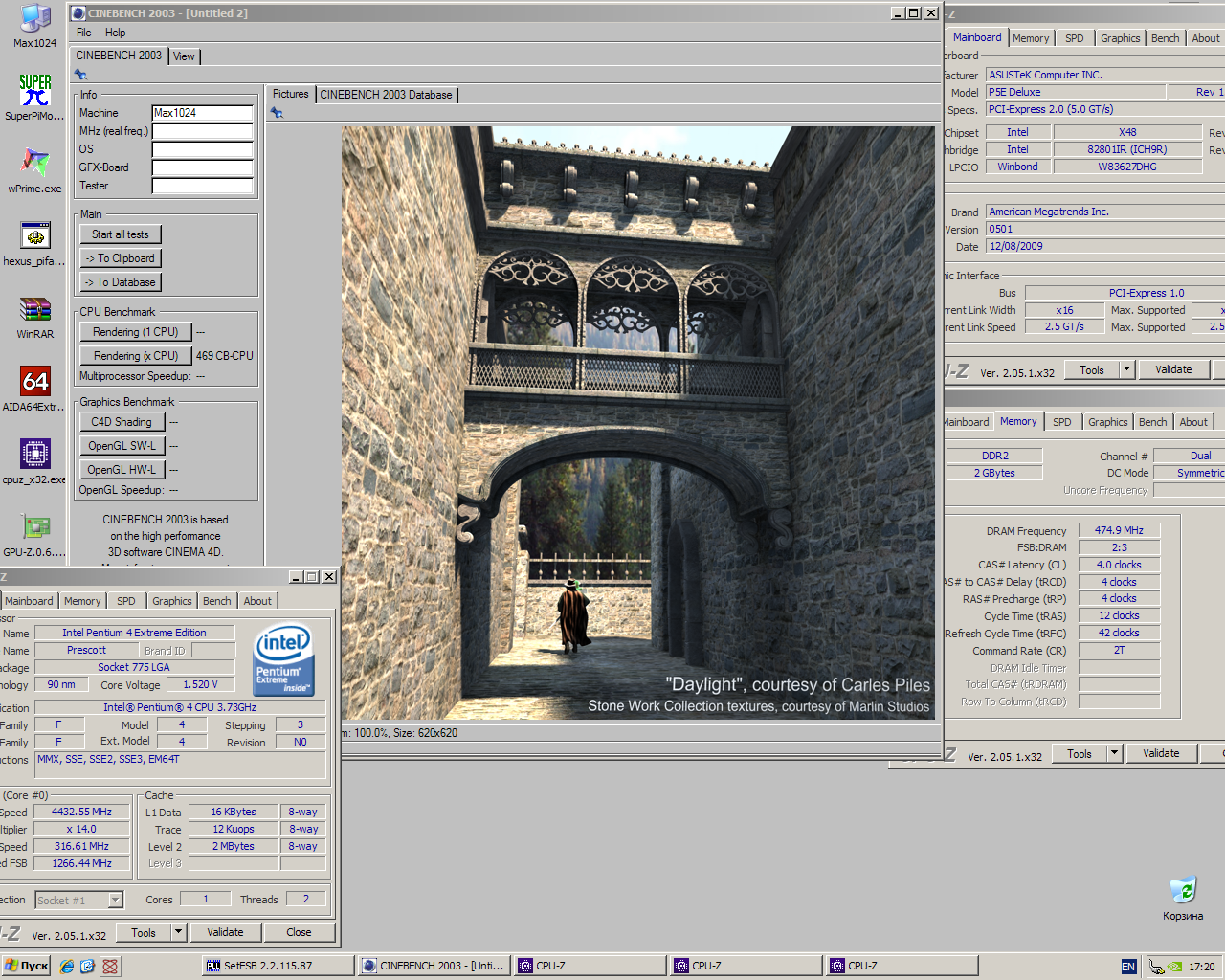
Task: Select the cpuz_x32.exe desktop icon
Action: [x=35, y=461]
